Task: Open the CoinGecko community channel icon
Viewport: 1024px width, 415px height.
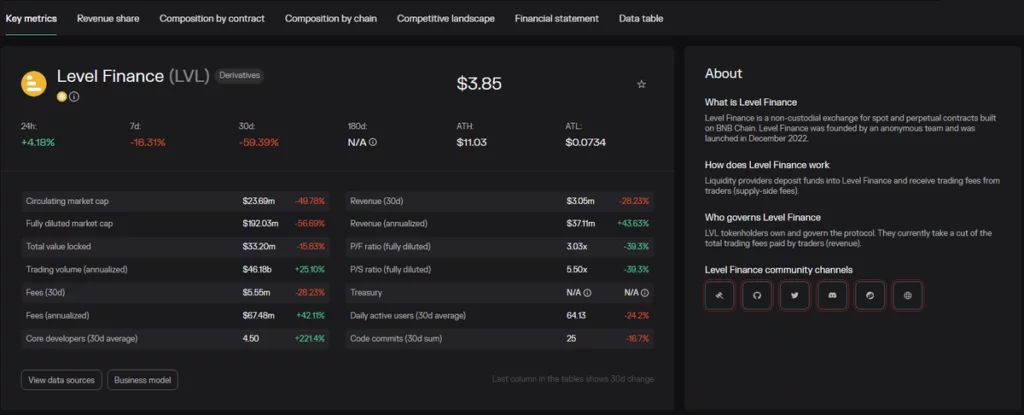Action: click(870, 295)
